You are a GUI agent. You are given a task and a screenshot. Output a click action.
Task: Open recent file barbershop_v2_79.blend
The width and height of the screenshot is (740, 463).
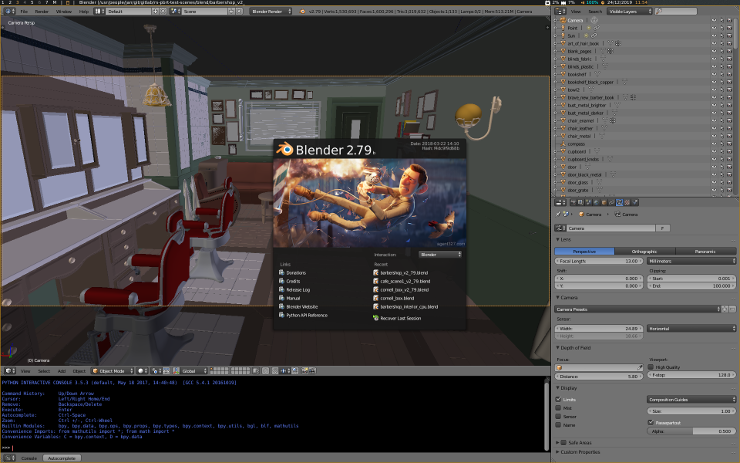point(404,273)
